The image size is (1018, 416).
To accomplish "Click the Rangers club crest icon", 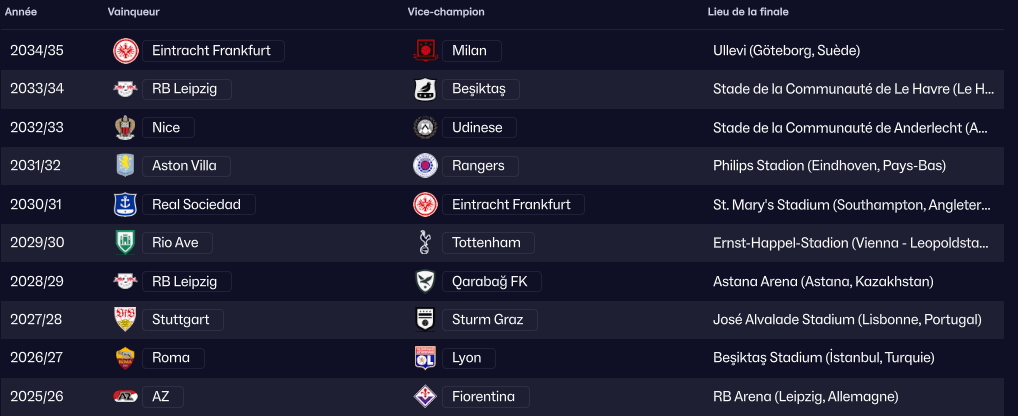I will [x=425, y=166].
